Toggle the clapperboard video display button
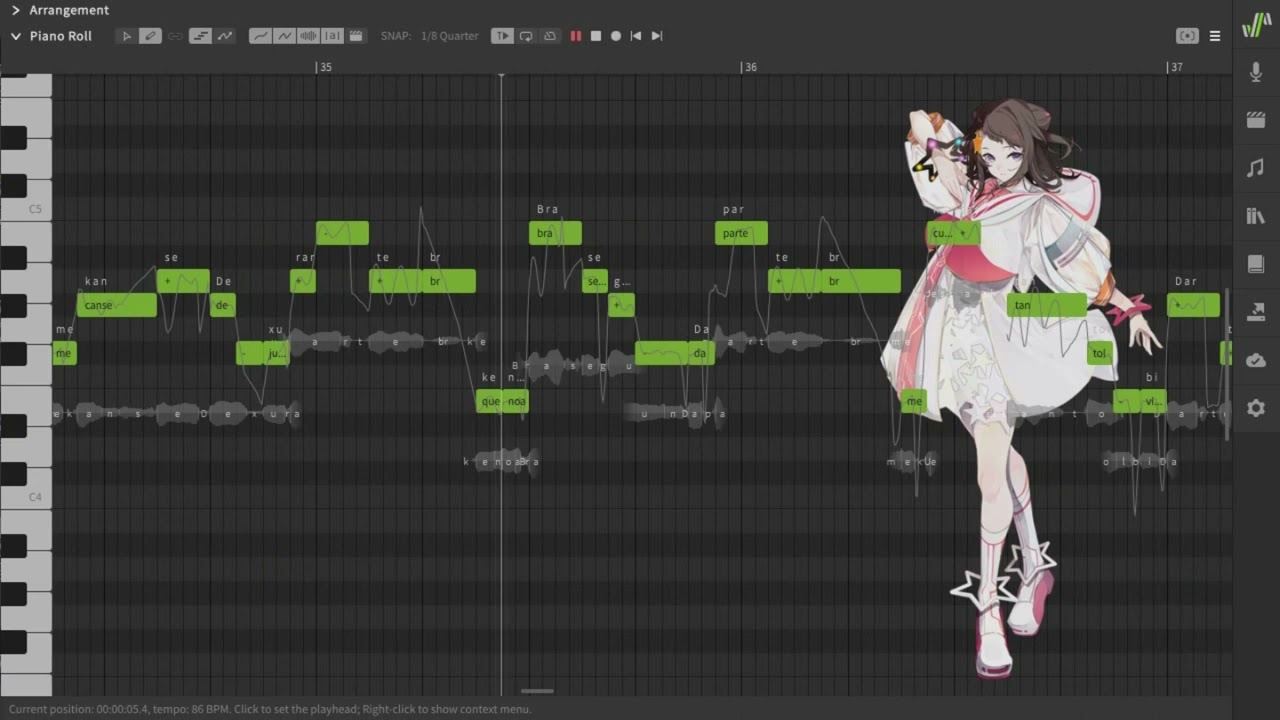The width and height of the screenshot is (1280, 720). 356,36
